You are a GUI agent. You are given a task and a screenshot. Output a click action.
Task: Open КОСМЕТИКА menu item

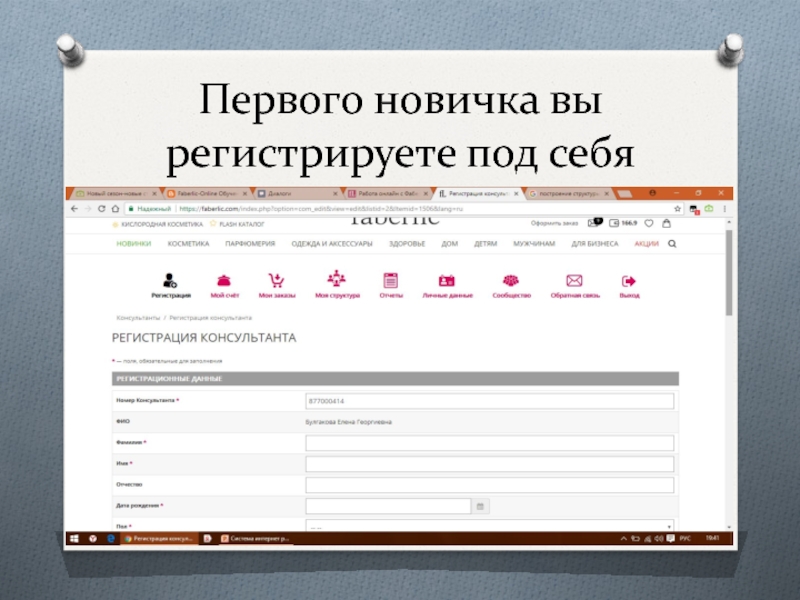coord(188,244)
